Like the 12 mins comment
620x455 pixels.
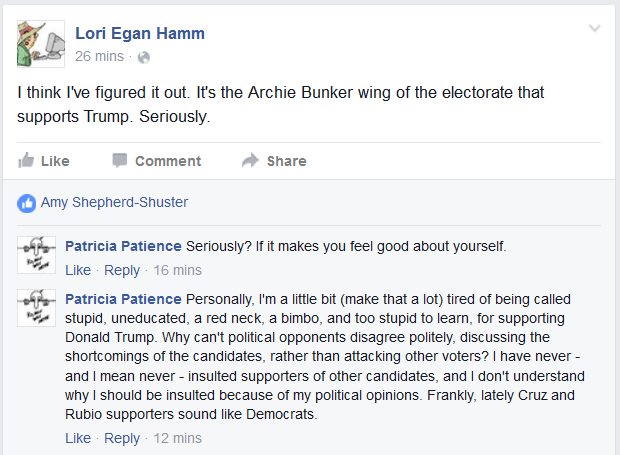click(78, 438)
